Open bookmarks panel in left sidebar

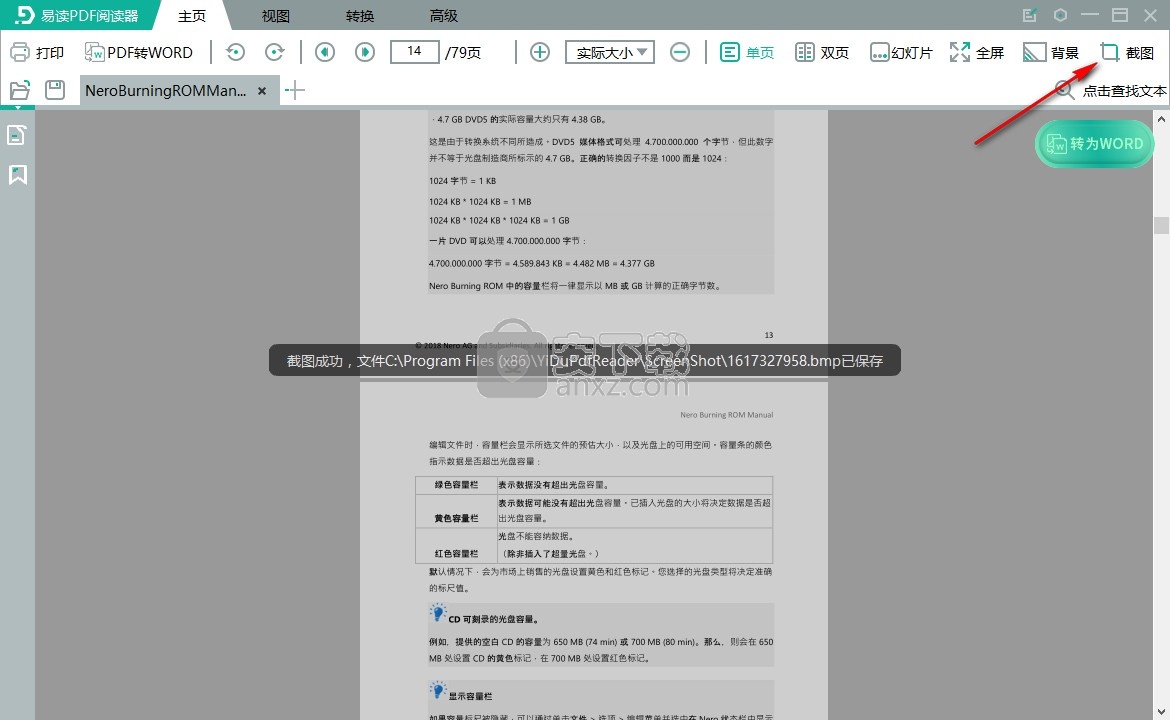[17, 175]
